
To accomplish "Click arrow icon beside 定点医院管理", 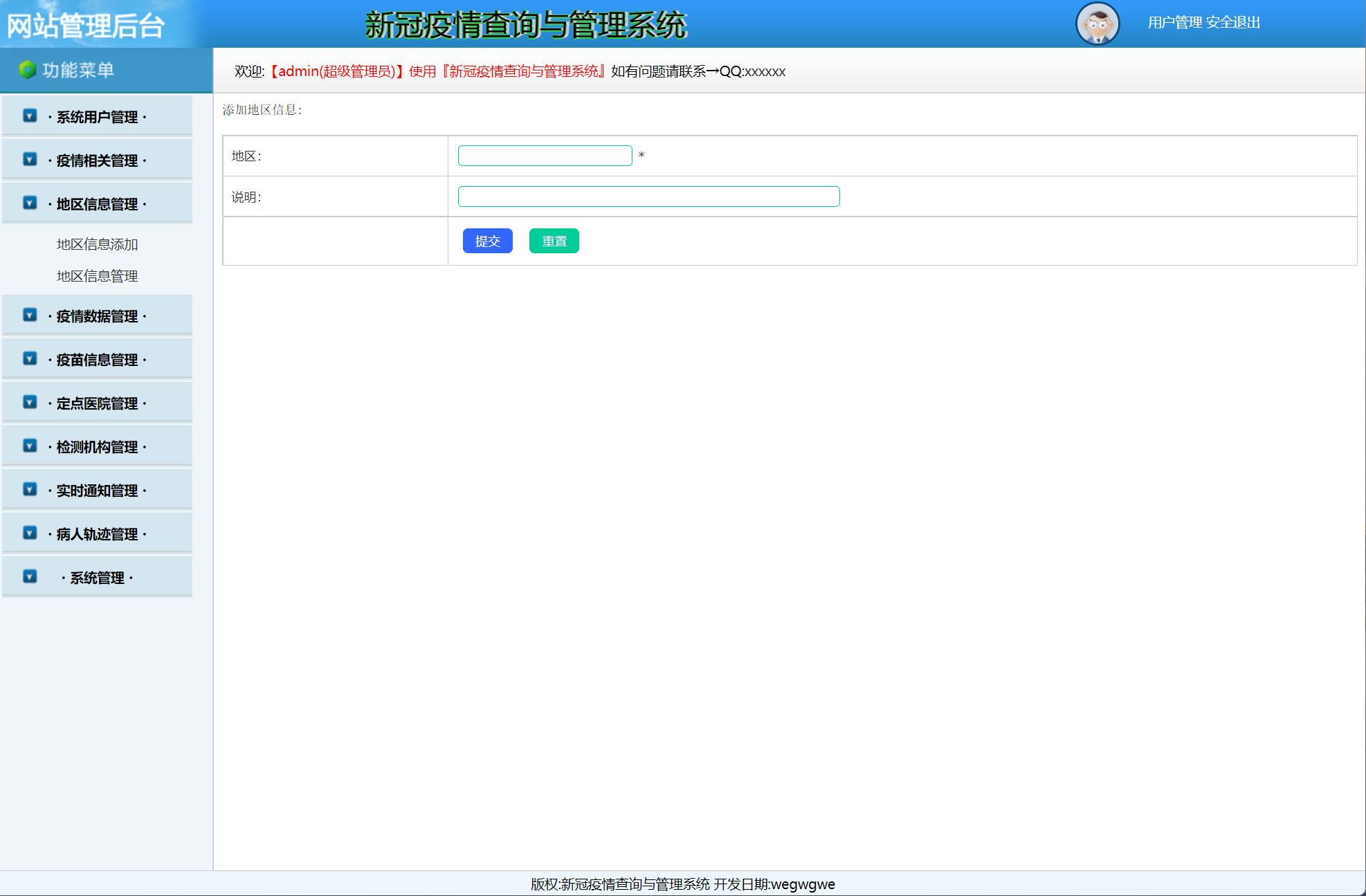I will click(x=30, y=402).
